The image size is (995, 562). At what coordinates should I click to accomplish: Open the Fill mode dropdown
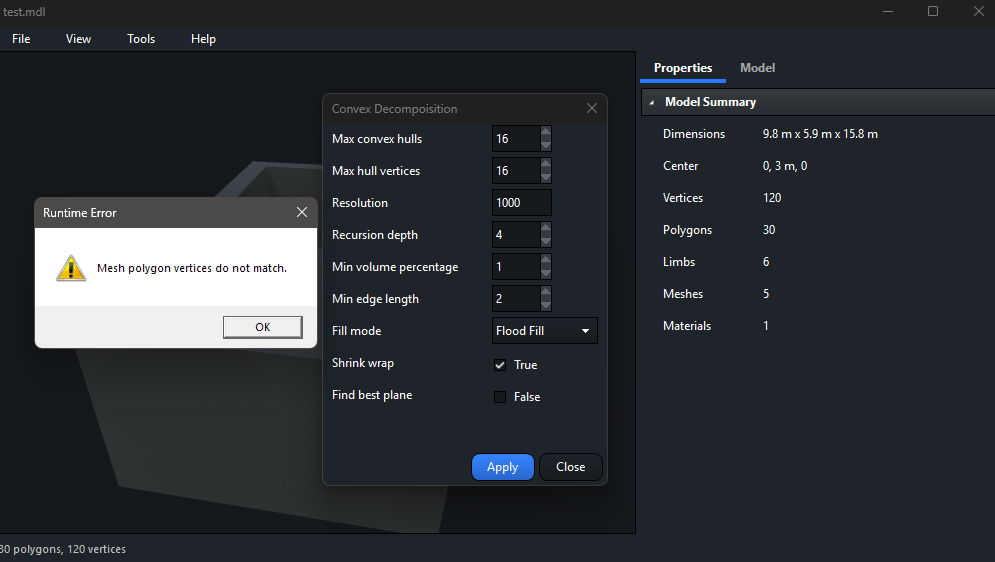pos(545,331)
